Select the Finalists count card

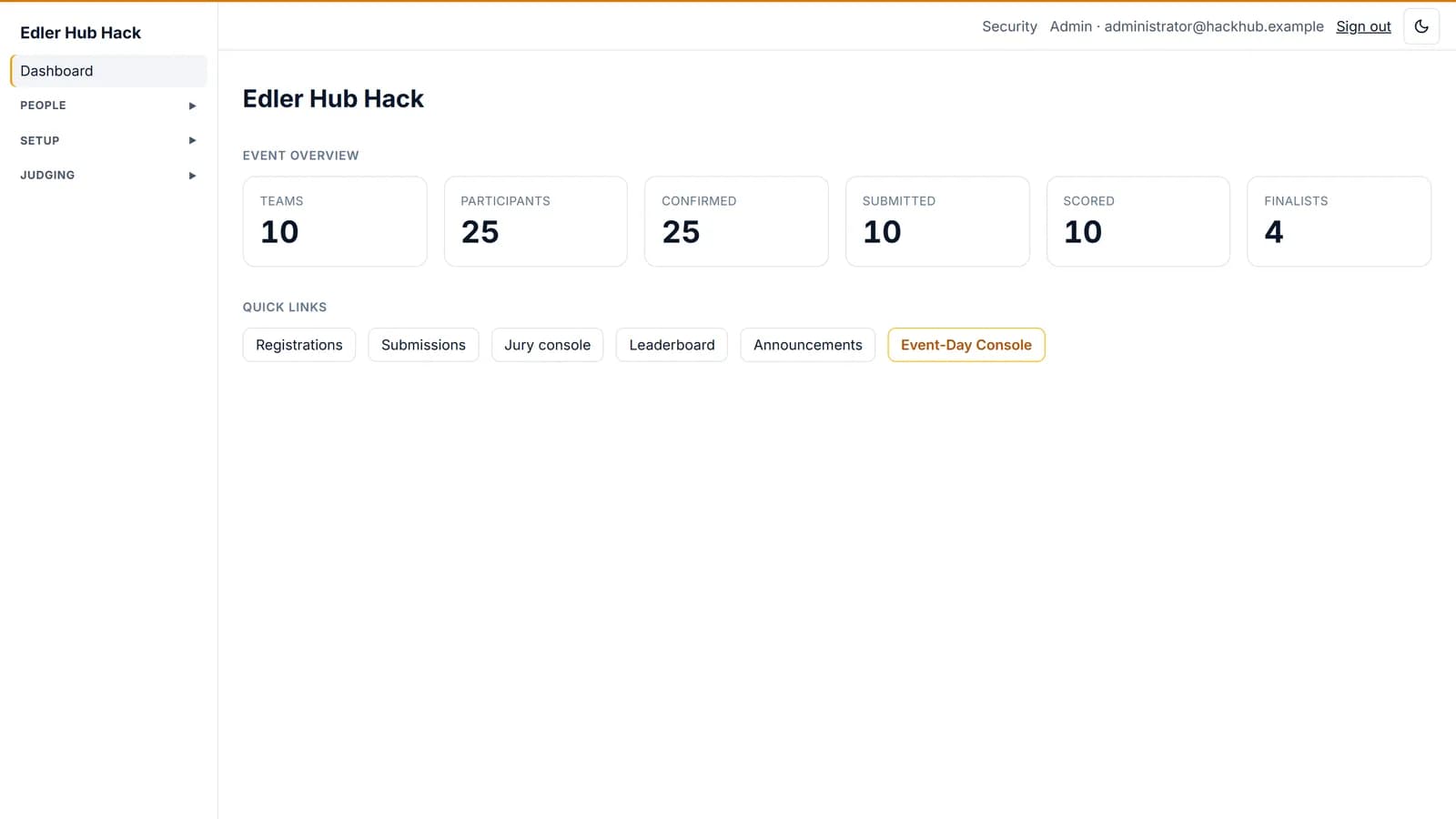(x=1339, y=221)
